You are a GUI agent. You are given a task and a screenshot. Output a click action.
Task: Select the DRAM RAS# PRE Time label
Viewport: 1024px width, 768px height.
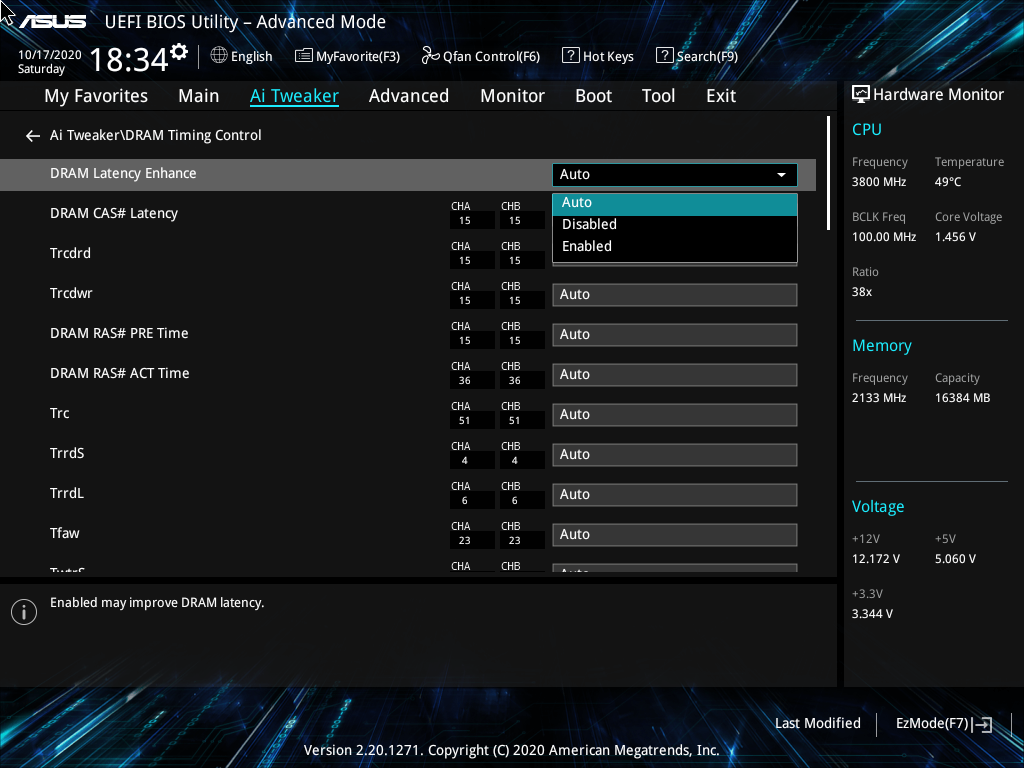point(119,334)
